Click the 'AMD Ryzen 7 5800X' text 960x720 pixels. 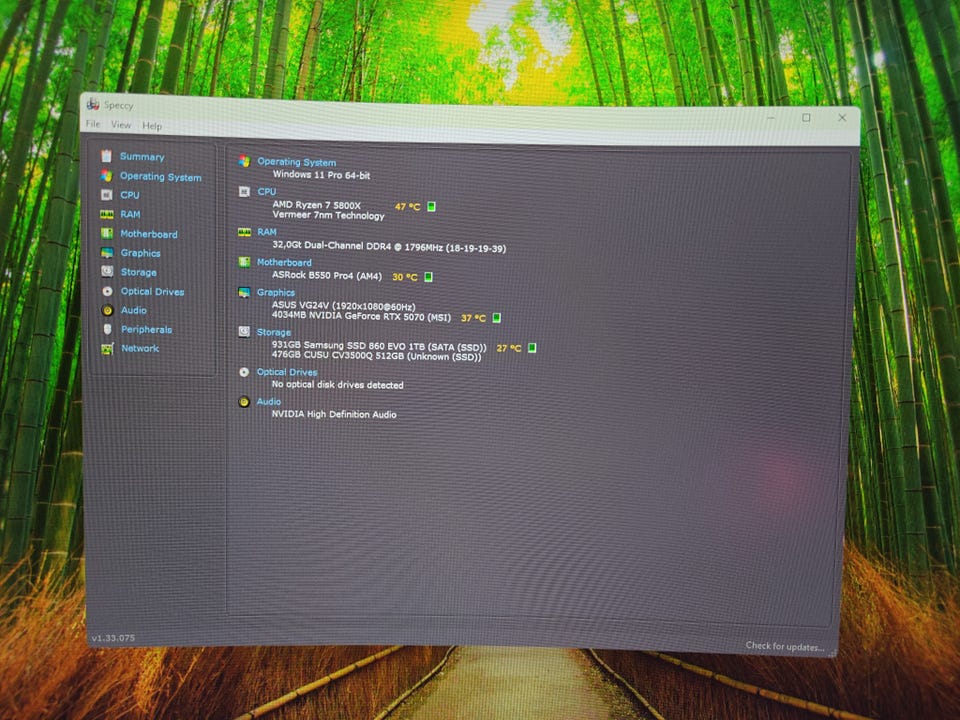(317, 205)
